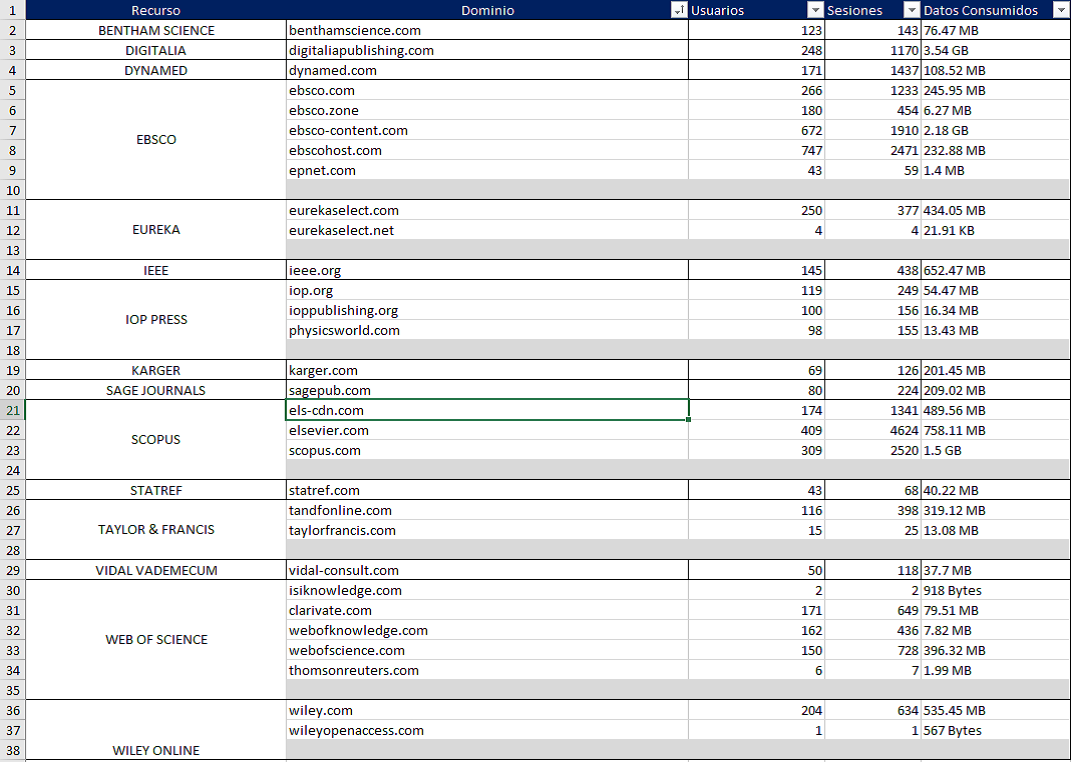The width and height of the screenshot is (1072, 762).
Task: Click the 3.54 GB data cell
Action: pos(995,50)
